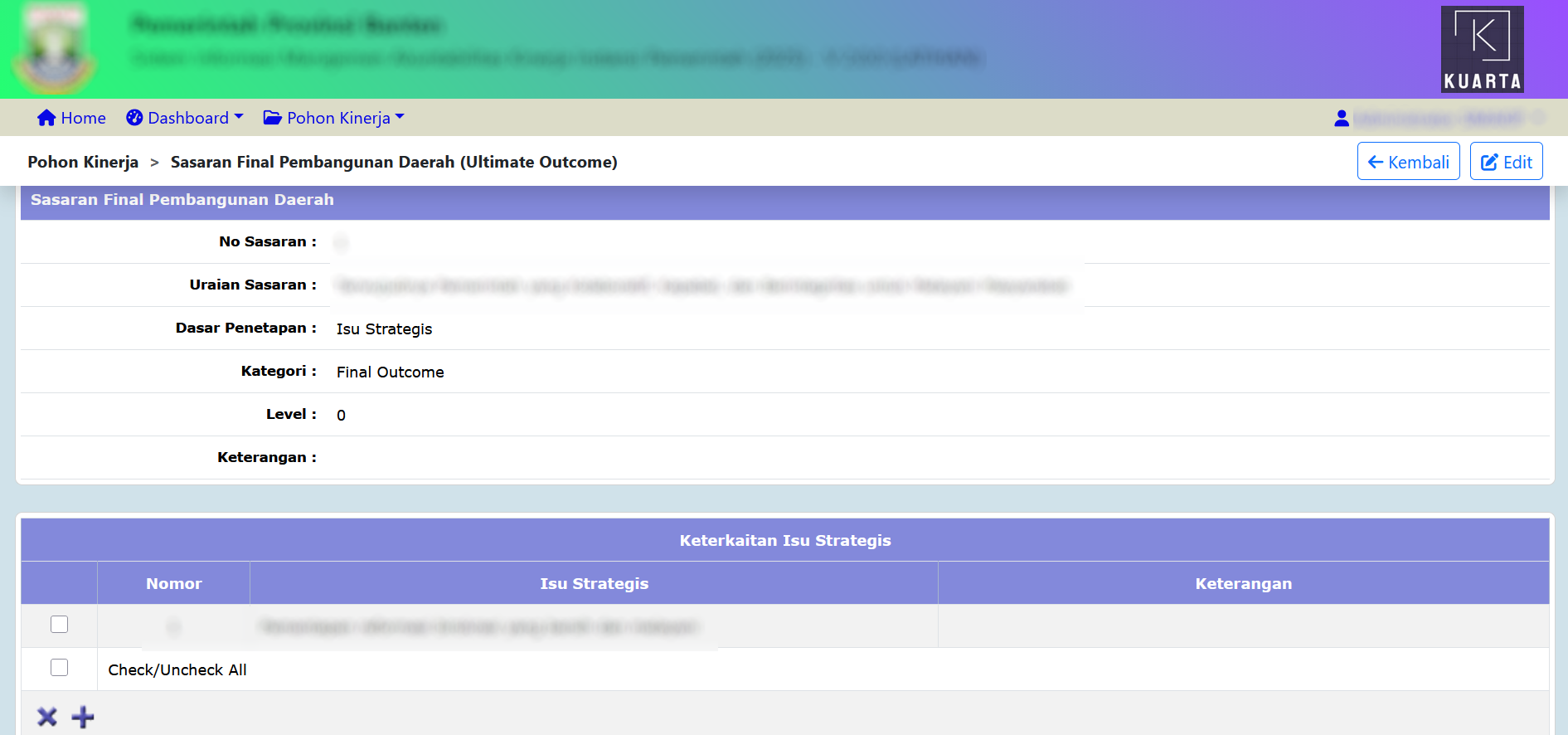Click the Edit button
This screenshot has width=1568, height=735.
click(x=1506, y=162)
